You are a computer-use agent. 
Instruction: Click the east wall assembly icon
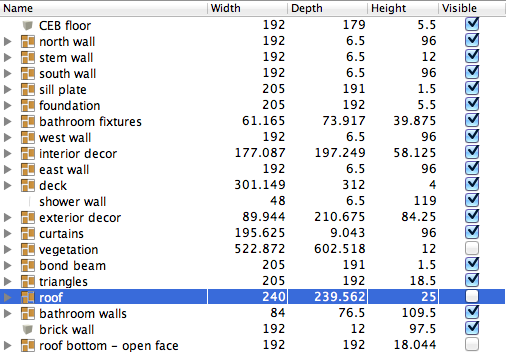coord(28,170)
